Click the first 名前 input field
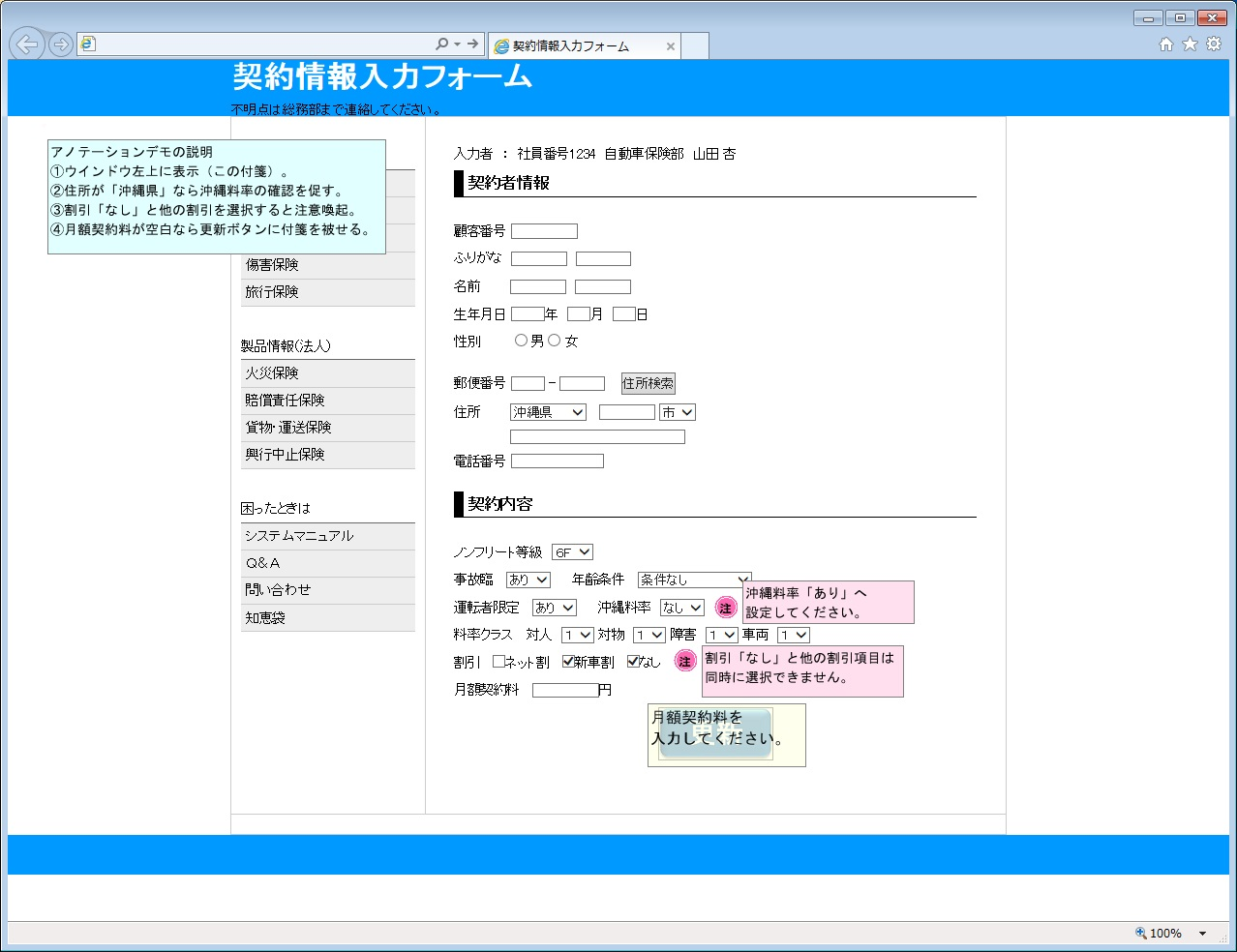Viewport: 1237px width, 952px height. (x=538, y=287)
